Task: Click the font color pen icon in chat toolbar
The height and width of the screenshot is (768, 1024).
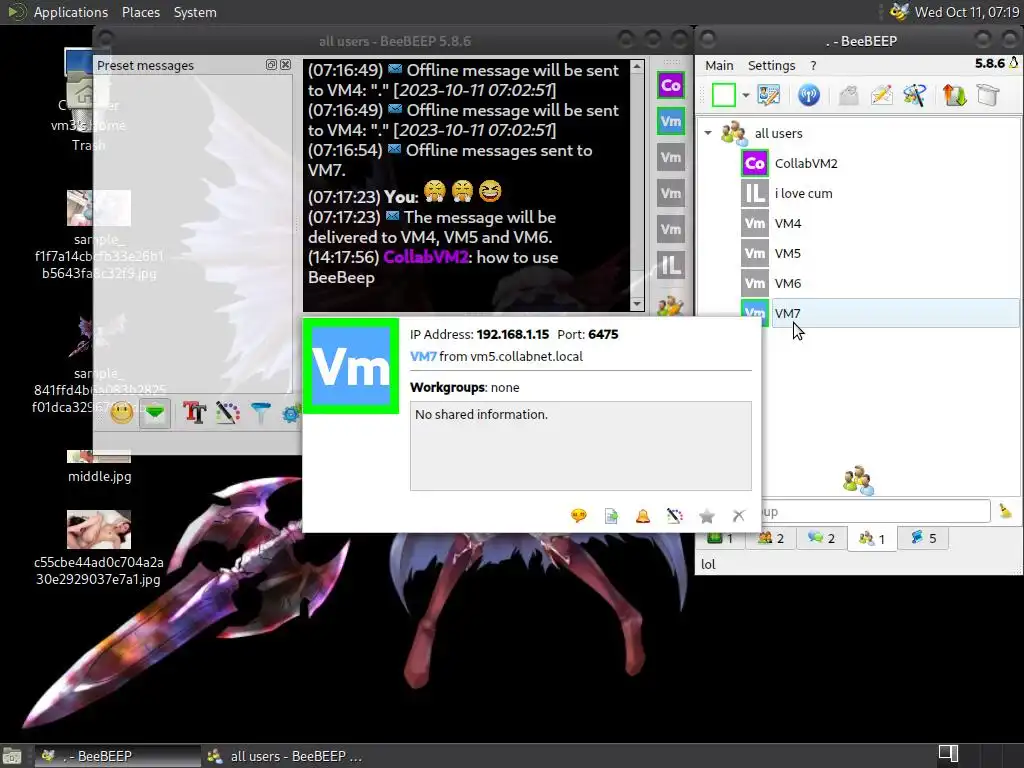Action: pos(228,413)
